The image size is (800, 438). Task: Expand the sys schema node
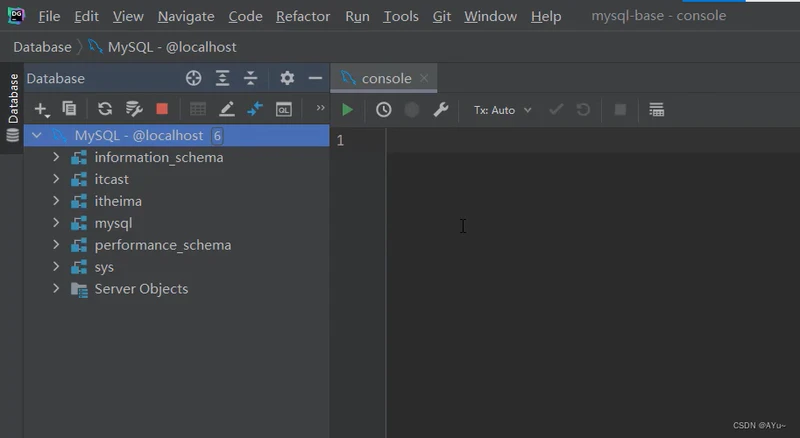[56, 267]
